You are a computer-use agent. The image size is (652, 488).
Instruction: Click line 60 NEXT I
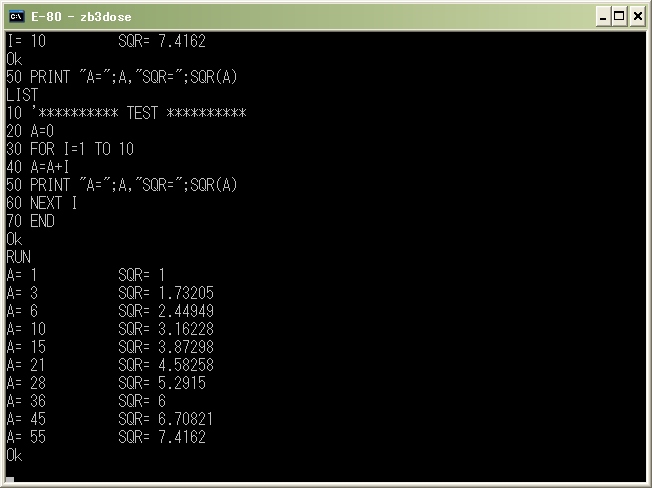[x=42, y=203]
